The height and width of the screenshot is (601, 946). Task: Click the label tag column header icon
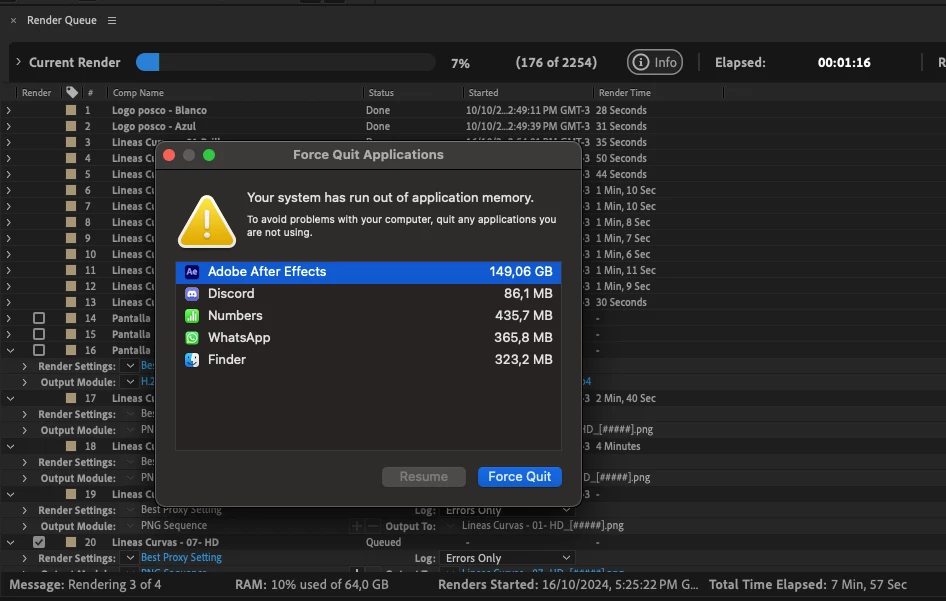click(x=72, y=92)
